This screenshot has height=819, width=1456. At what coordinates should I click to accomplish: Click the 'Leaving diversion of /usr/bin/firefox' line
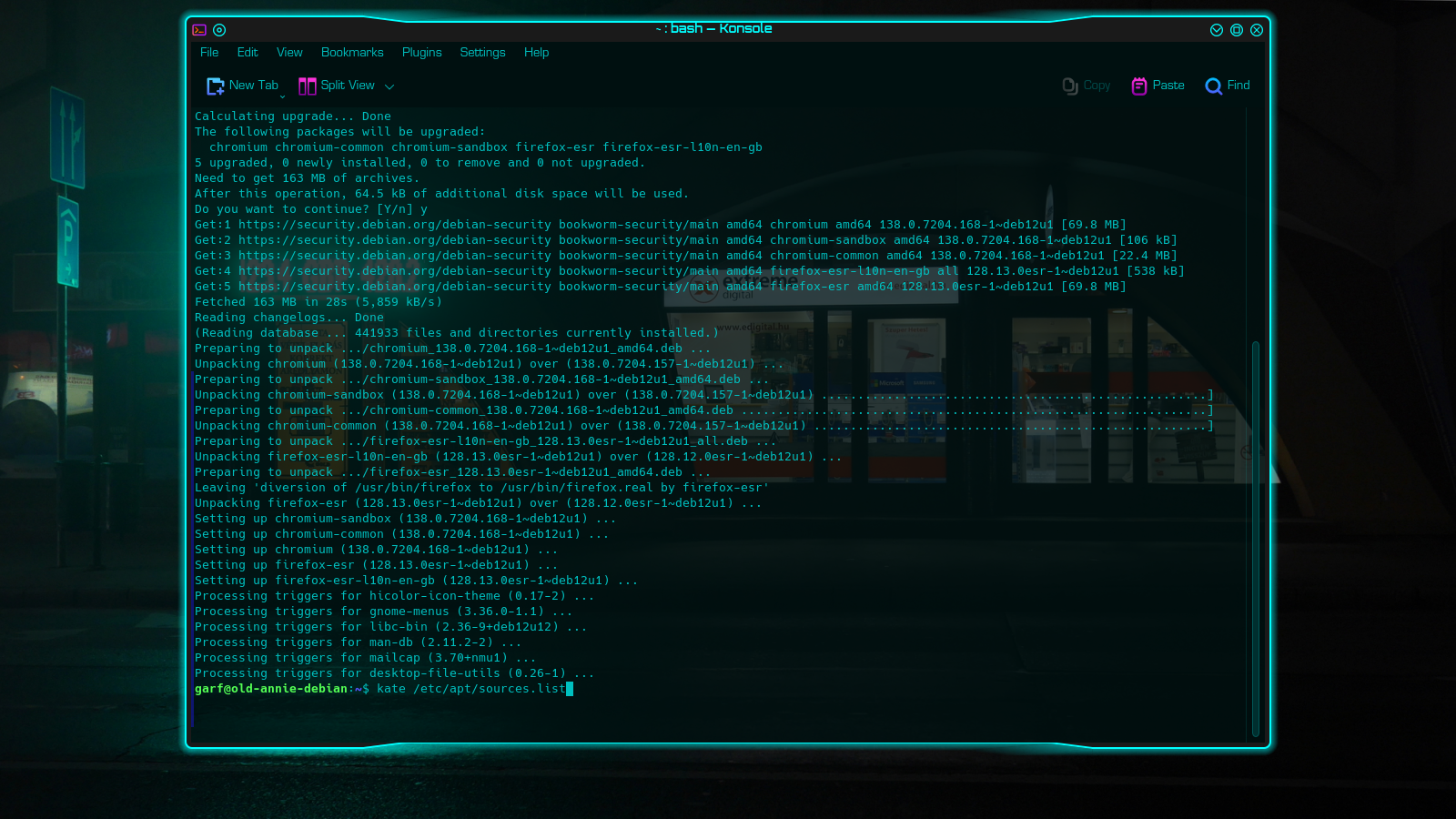coord(482,488)
